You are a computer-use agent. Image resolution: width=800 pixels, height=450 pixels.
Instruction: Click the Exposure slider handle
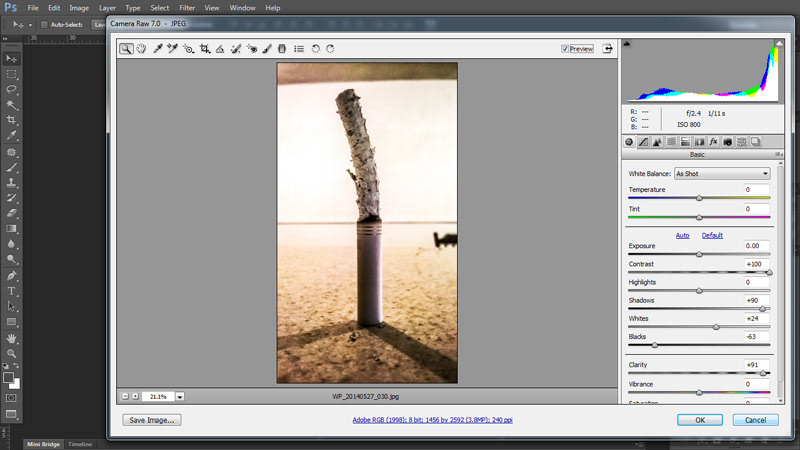pos(699,255)
